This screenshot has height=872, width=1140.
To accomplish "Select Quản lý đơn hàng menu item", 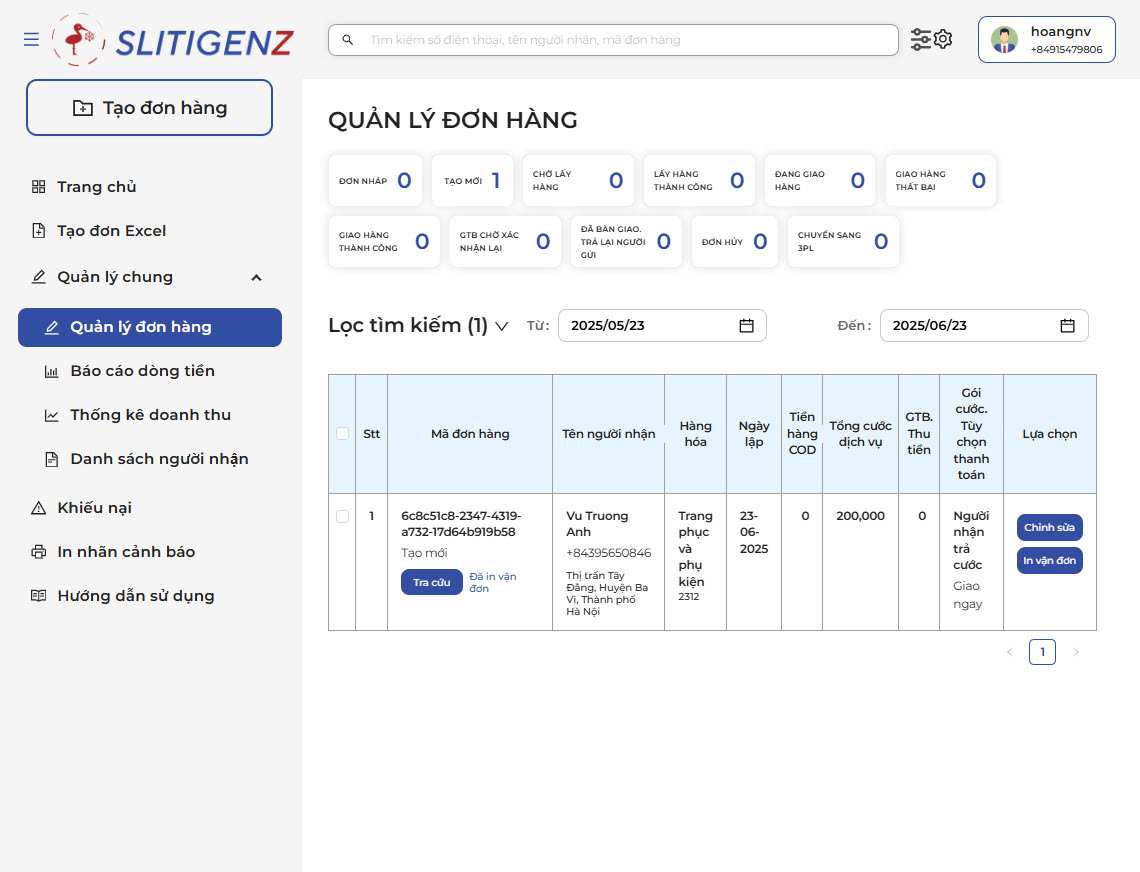I will coord(150,327).
